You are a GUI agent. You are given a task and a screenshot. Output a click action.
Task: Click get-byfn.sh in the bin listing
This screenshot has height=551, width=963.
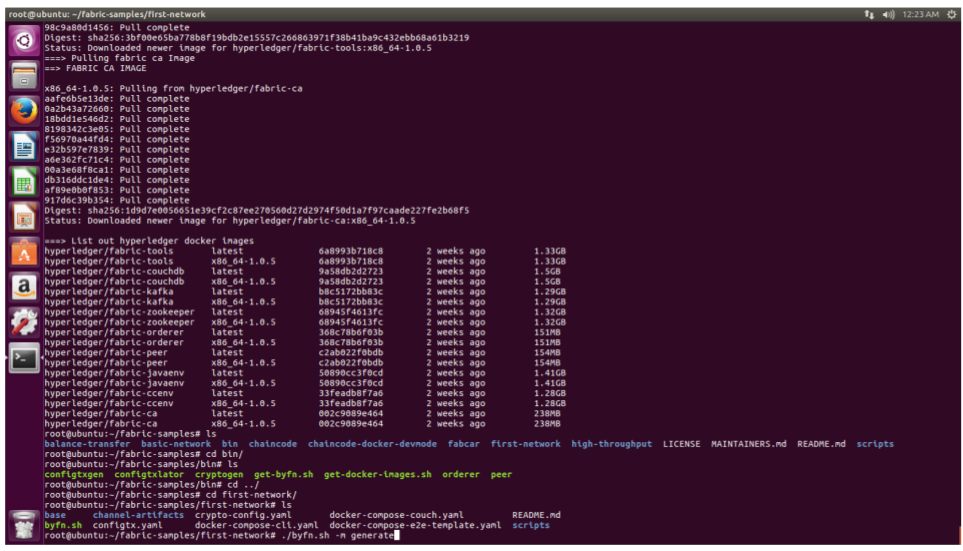283,474
